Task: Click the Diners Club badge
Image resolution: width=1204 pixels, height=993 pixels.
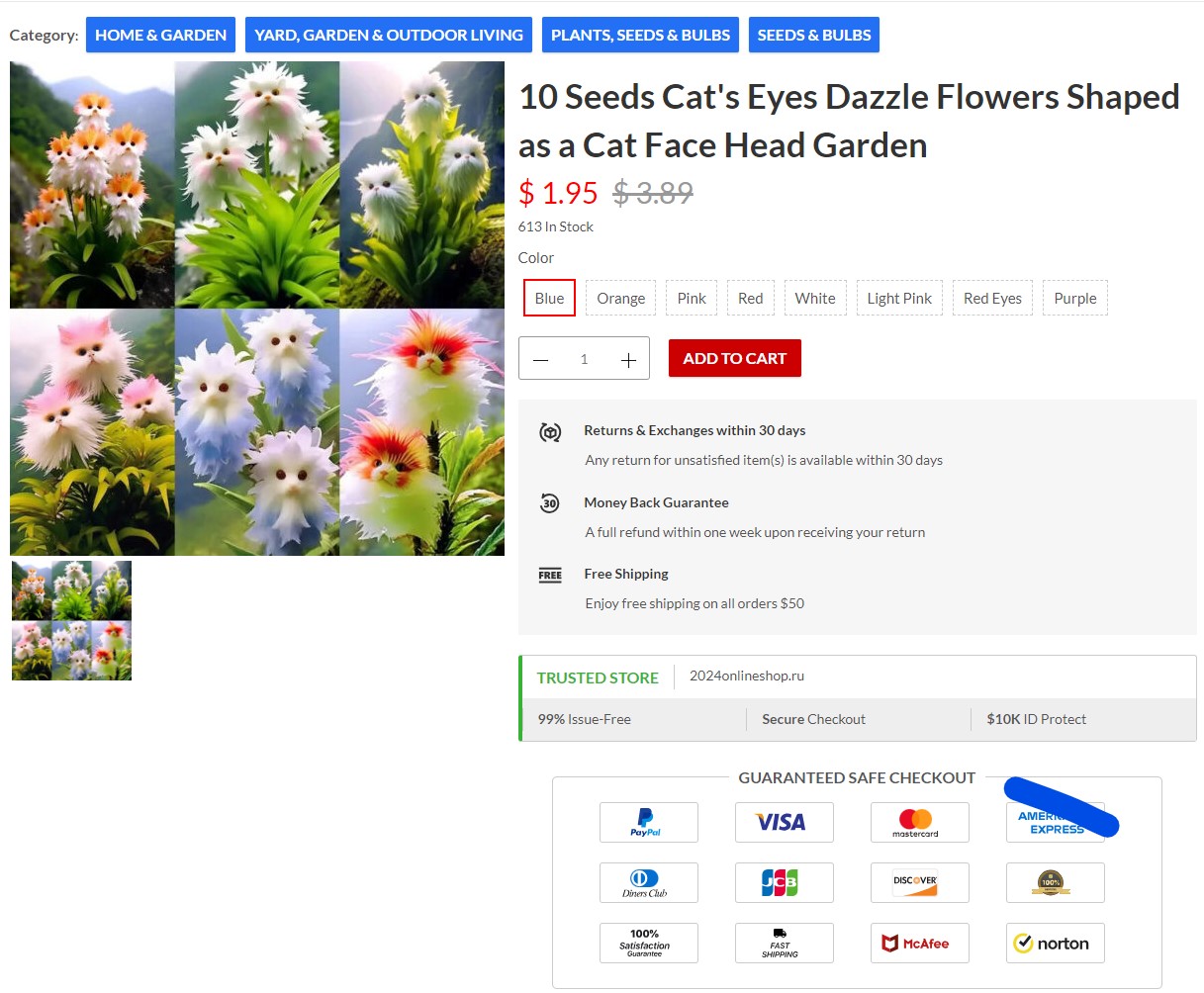Action: 648,882
